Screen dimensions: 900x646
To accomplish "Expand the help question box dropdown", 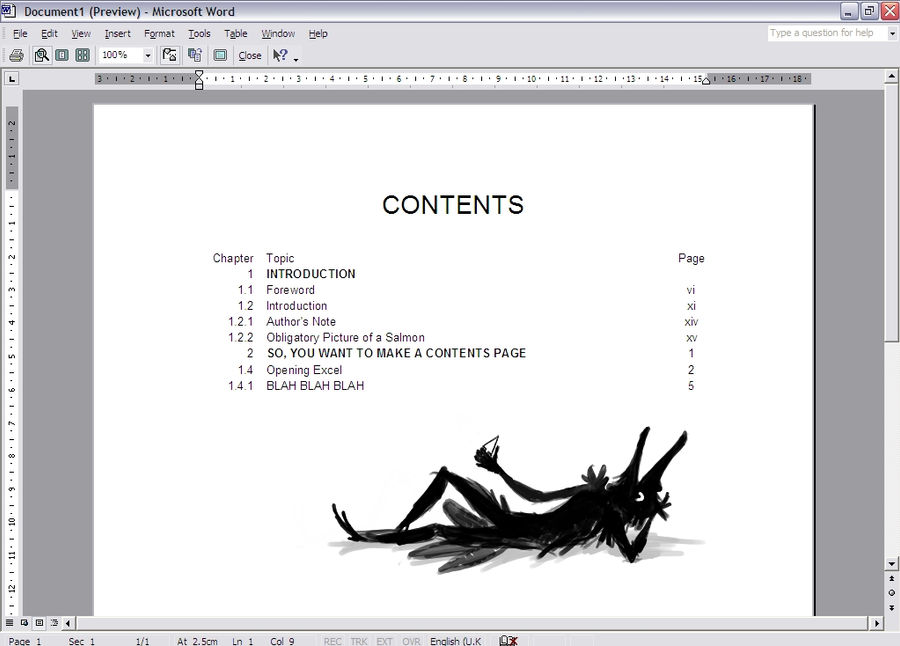I will [x=892, y=33].
